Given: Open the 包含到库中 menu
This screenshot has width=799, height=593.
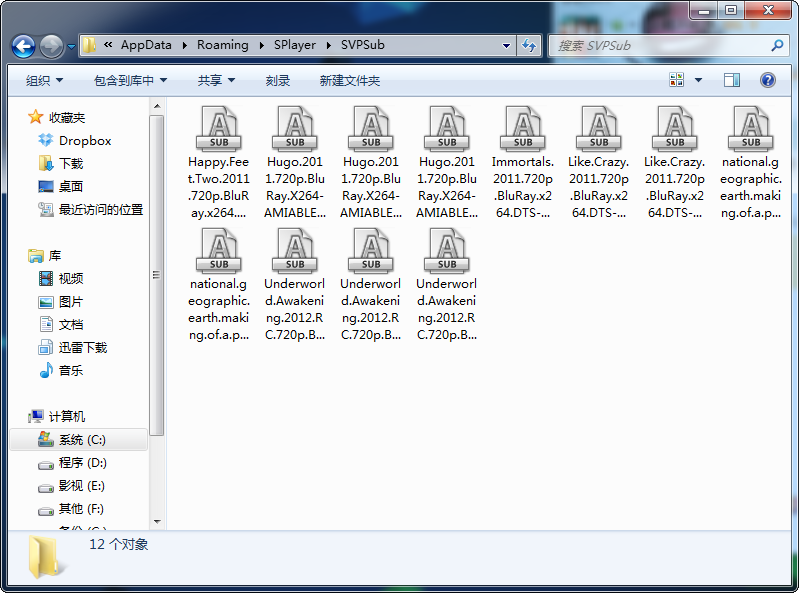Looking at the screenshot, I should [130, 80].
